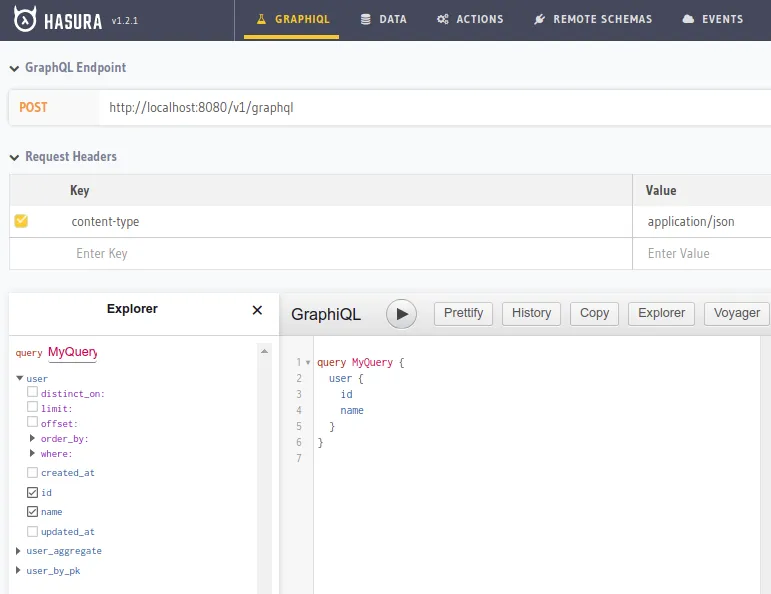This screenshot has height=594, width=771.
Task: Close the Explorer panel with X
Action: (x=257, y=310)
